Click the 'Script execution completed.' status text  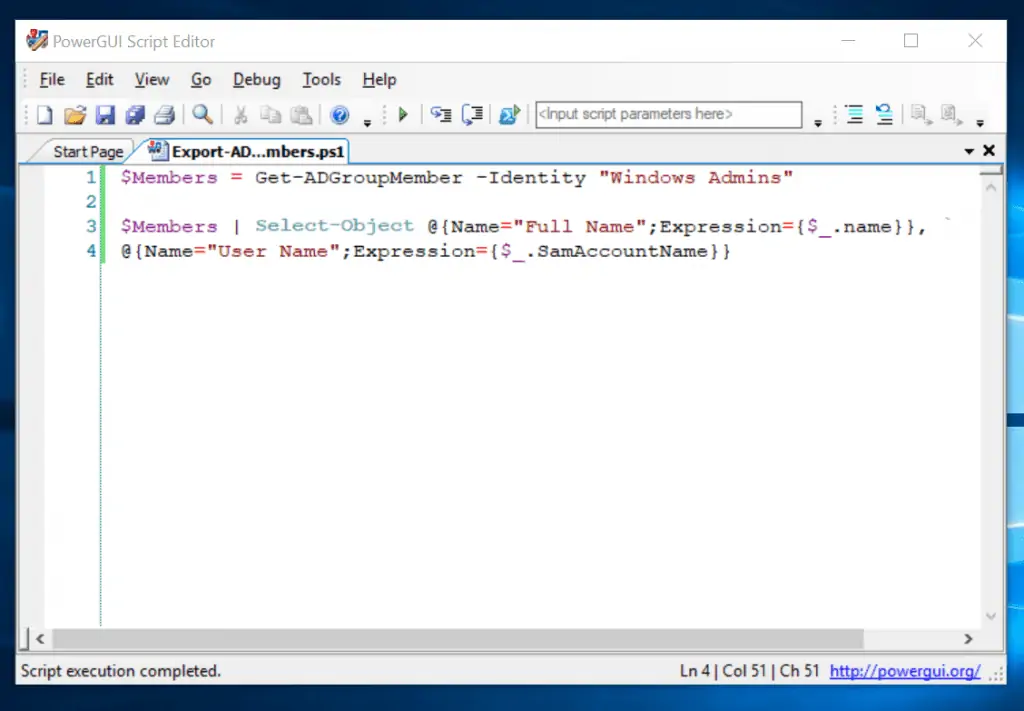[121, 671]
